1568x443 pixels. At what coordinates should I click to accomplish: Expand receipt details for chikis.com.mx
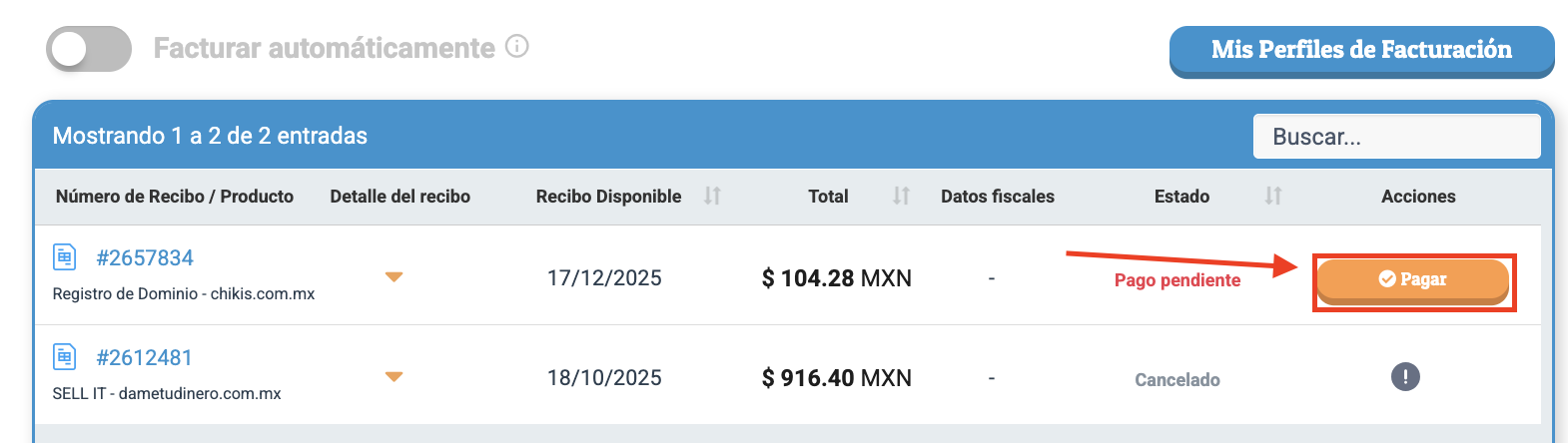point(394,277)
